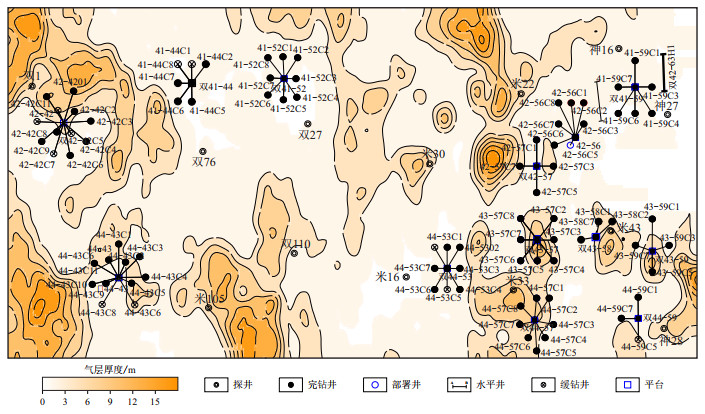The width and height of the screenshot is (705, 414).
Task: Click the 双110 well marker
Action: pyautogui.click(x=294, y=254)
